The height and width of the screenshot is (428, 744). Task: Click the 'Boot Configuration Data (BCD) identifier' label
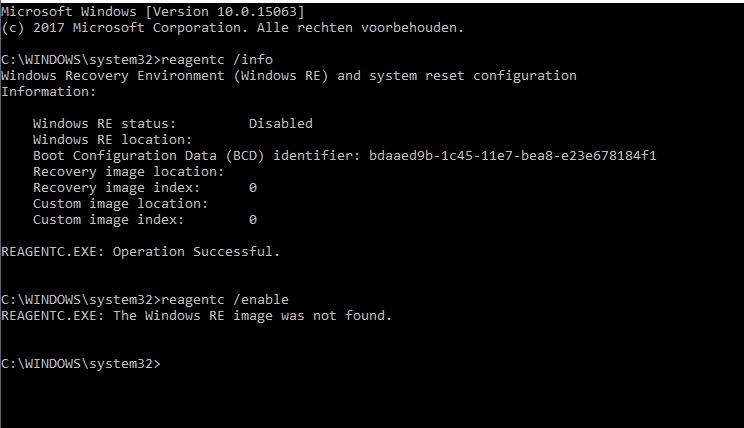(192, 155)
